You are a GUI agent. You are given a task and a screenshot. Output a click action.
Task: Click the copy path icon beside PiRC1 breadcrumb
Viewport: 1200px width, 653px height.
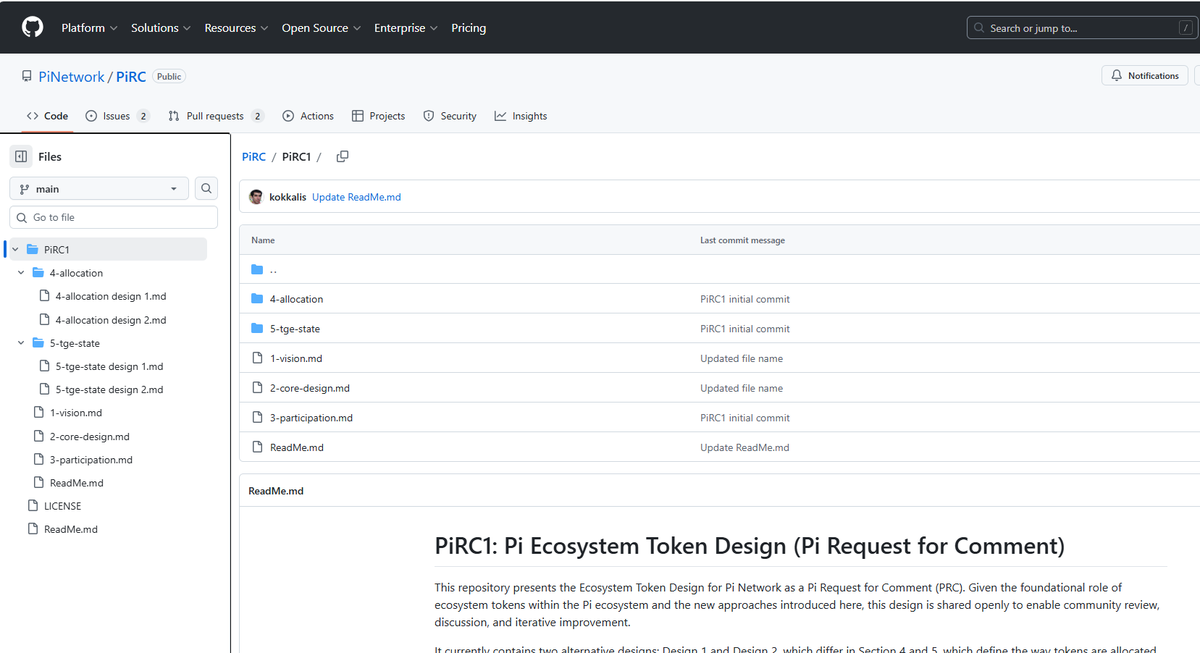coord(343,157)
